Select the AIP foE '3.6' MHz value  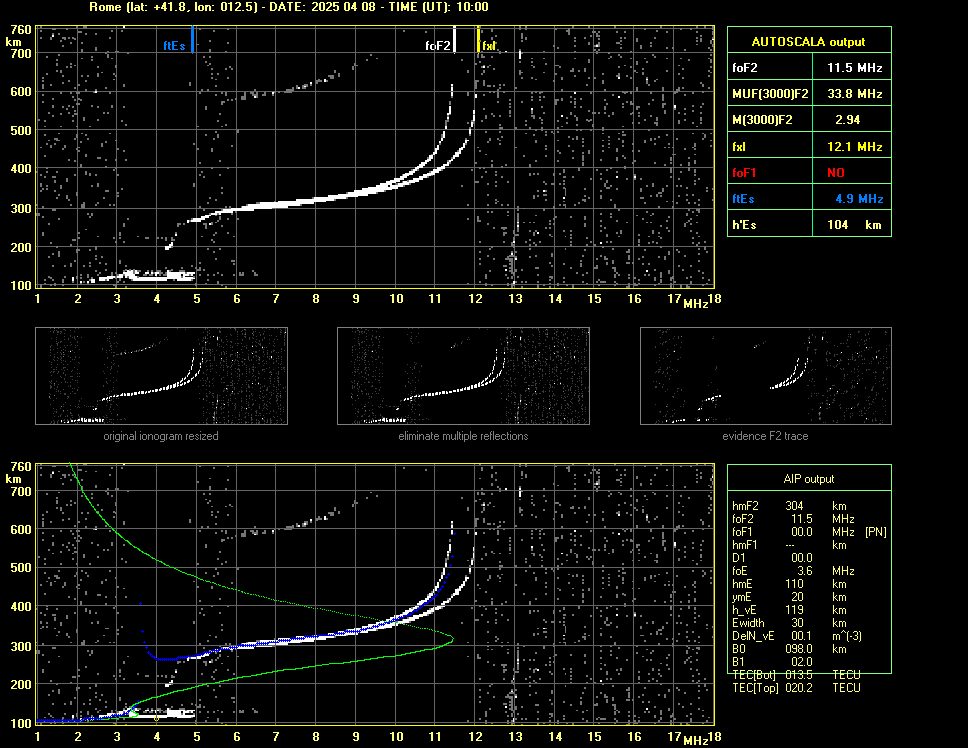pos(804,571)
